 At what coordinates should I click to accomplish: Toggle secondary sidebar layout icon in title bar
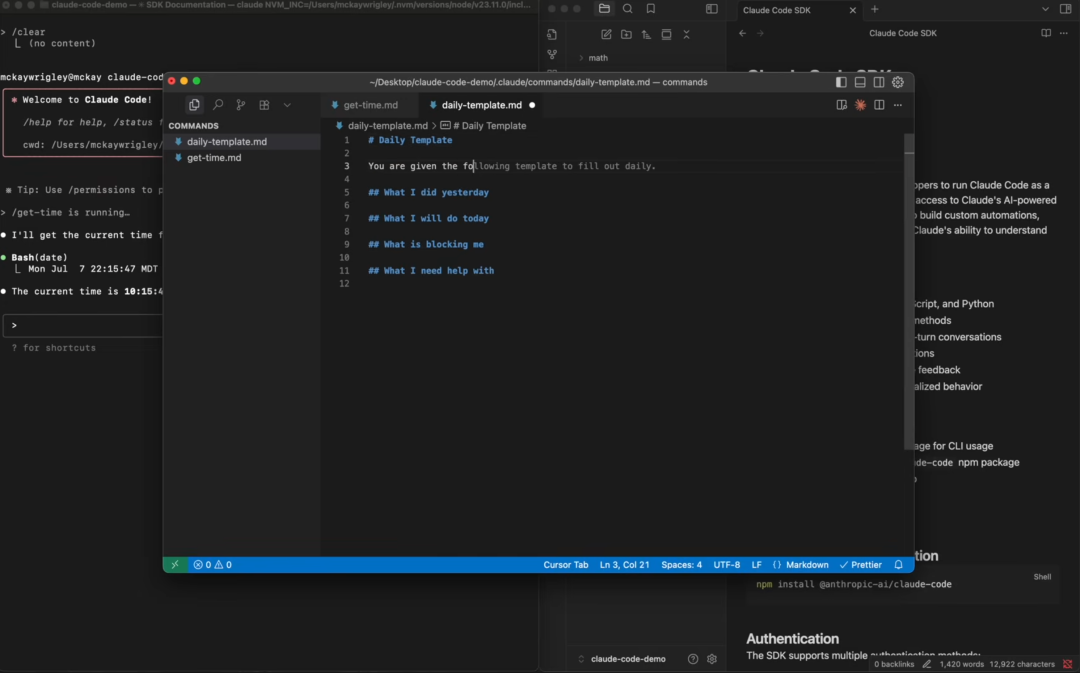879,82
